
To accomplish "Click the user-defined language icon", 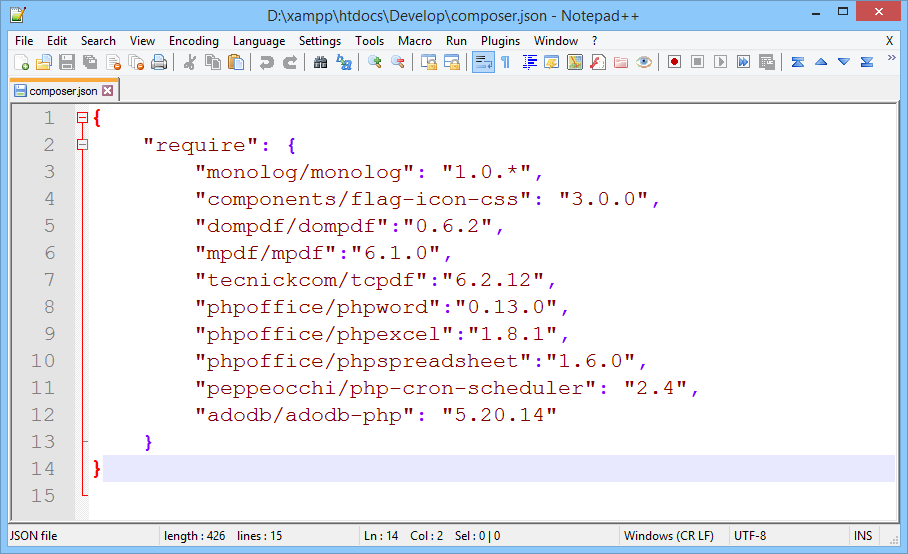I will [552, 62].
